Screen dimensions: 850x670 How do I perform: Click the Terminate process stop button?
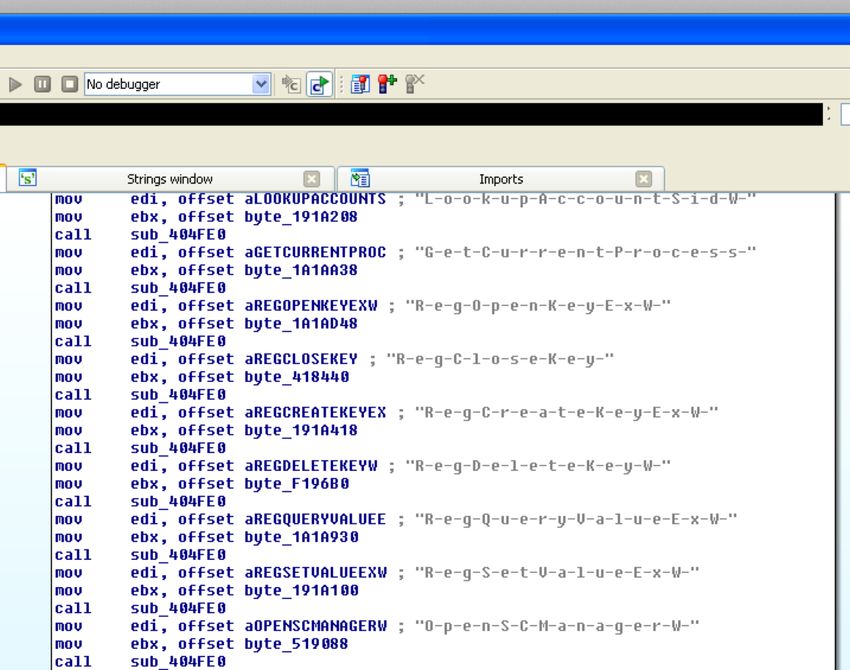pyautogui.click(x=69, y=85)
